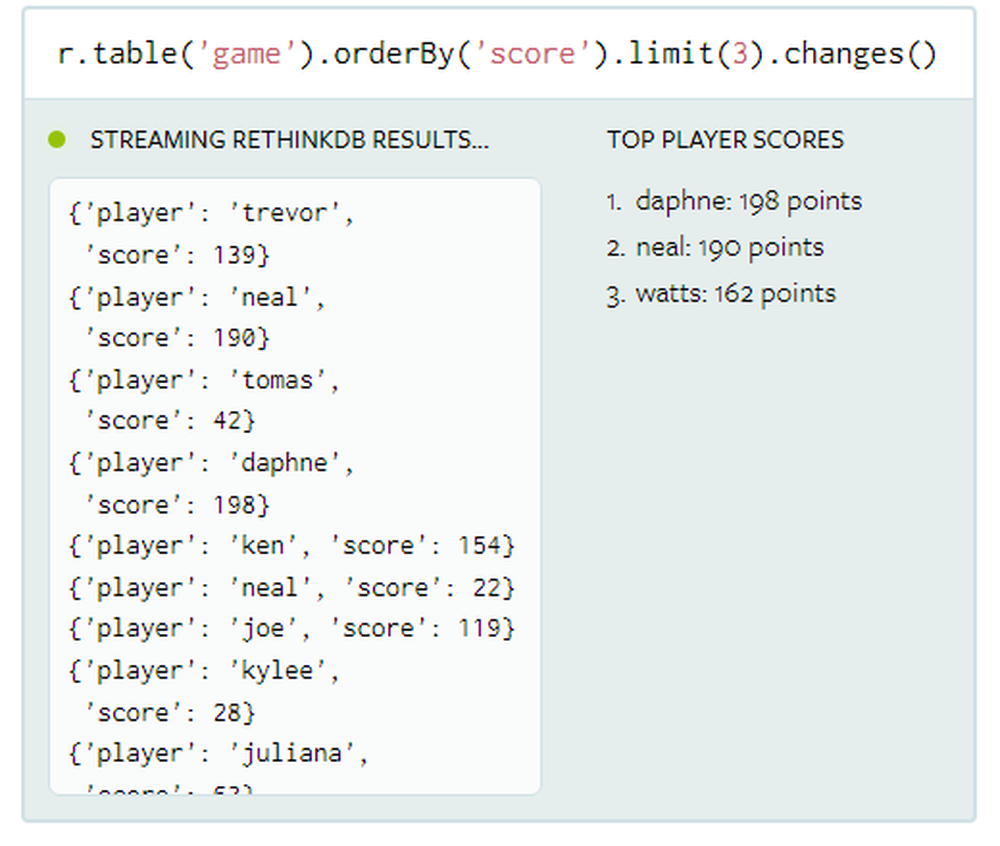Click the 'kylee' player line
1000x846 pixels.
click(204, 671)
